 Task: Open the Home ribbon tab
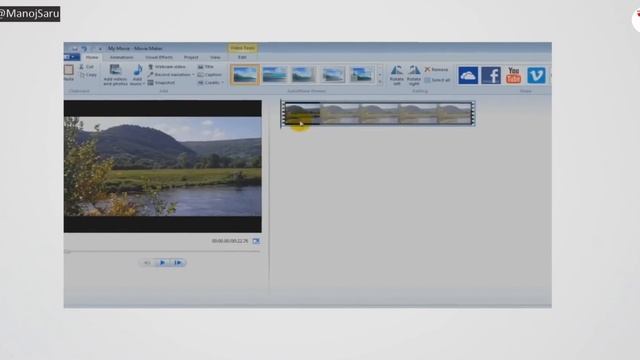point(92,58)
